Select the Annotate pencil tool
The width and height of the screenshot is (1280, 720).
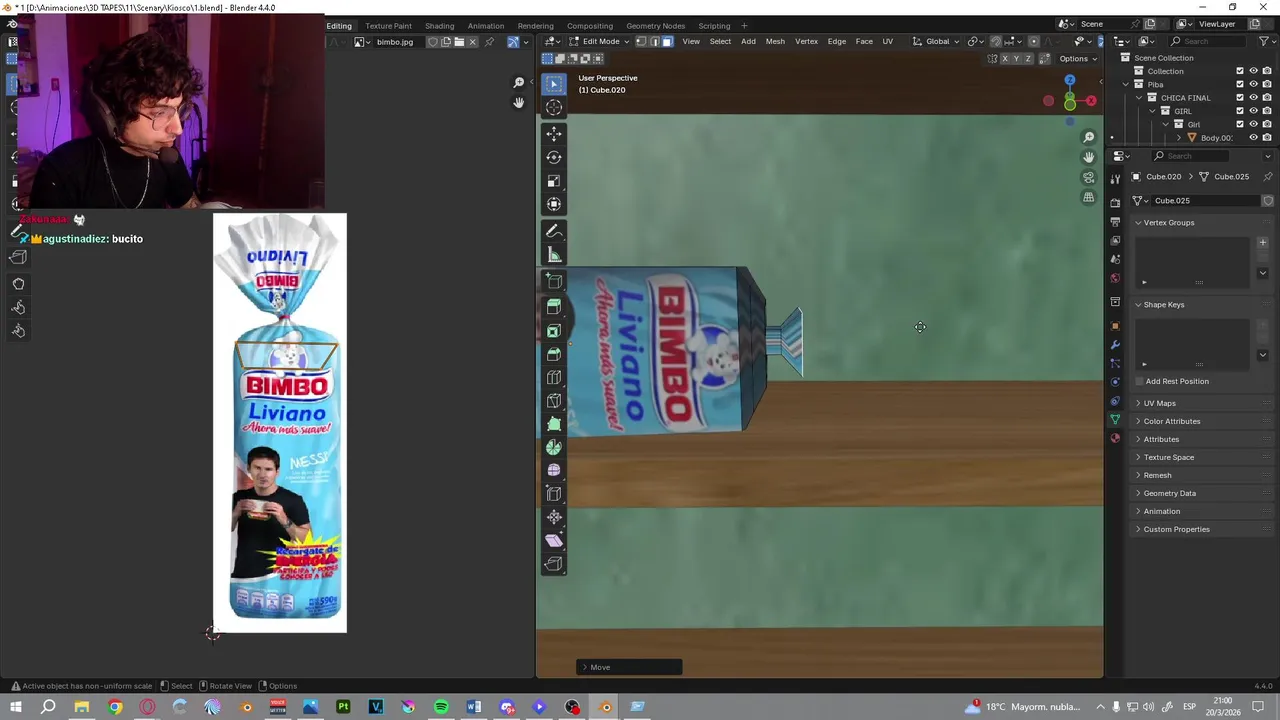(x=554, y=231)
